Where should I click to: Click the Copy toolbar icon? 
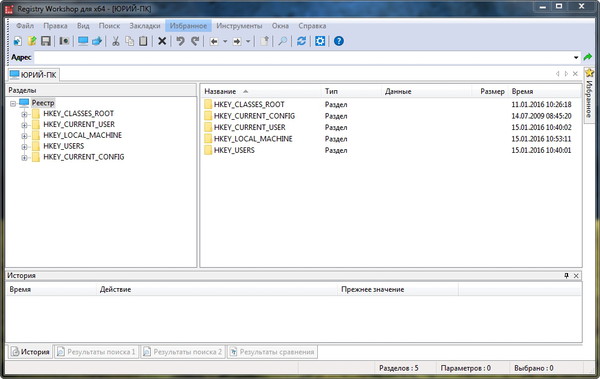pos(130,41)
